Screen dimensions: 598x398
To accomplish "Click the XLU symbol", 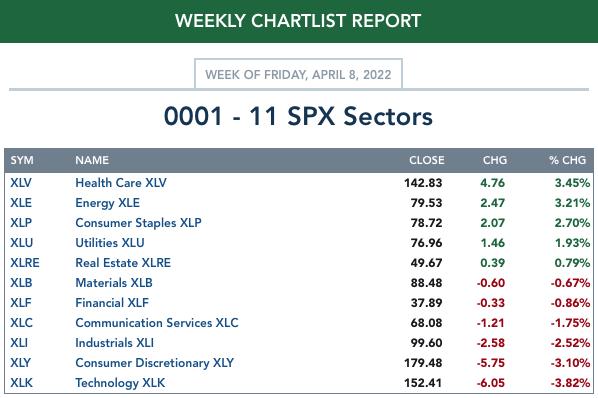I will [x=22, y=243].
